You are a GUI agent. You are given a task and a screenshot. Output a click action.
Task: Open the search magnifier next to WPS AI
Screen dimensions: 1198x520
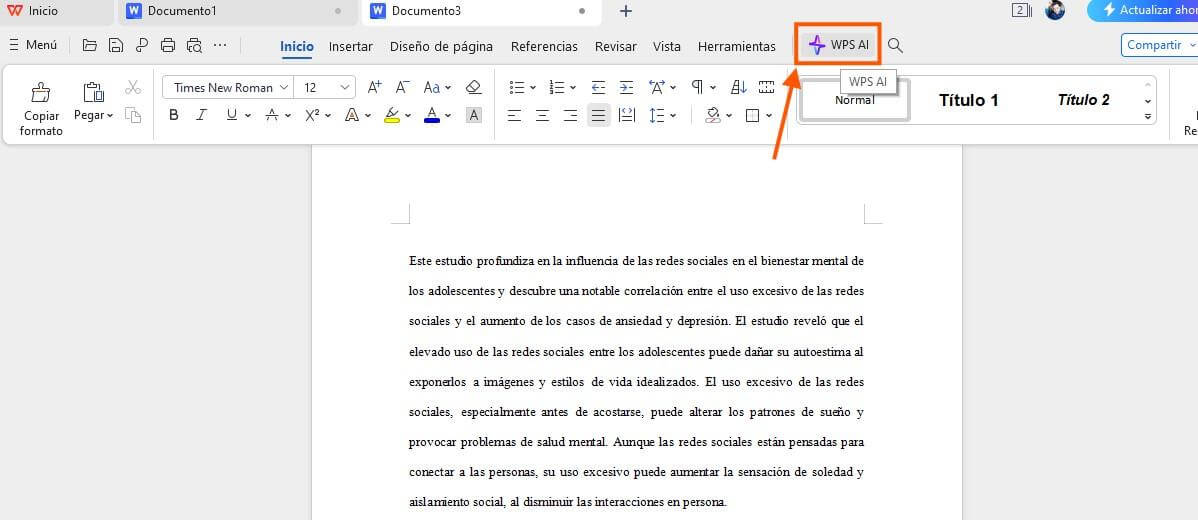click(895, 46)
